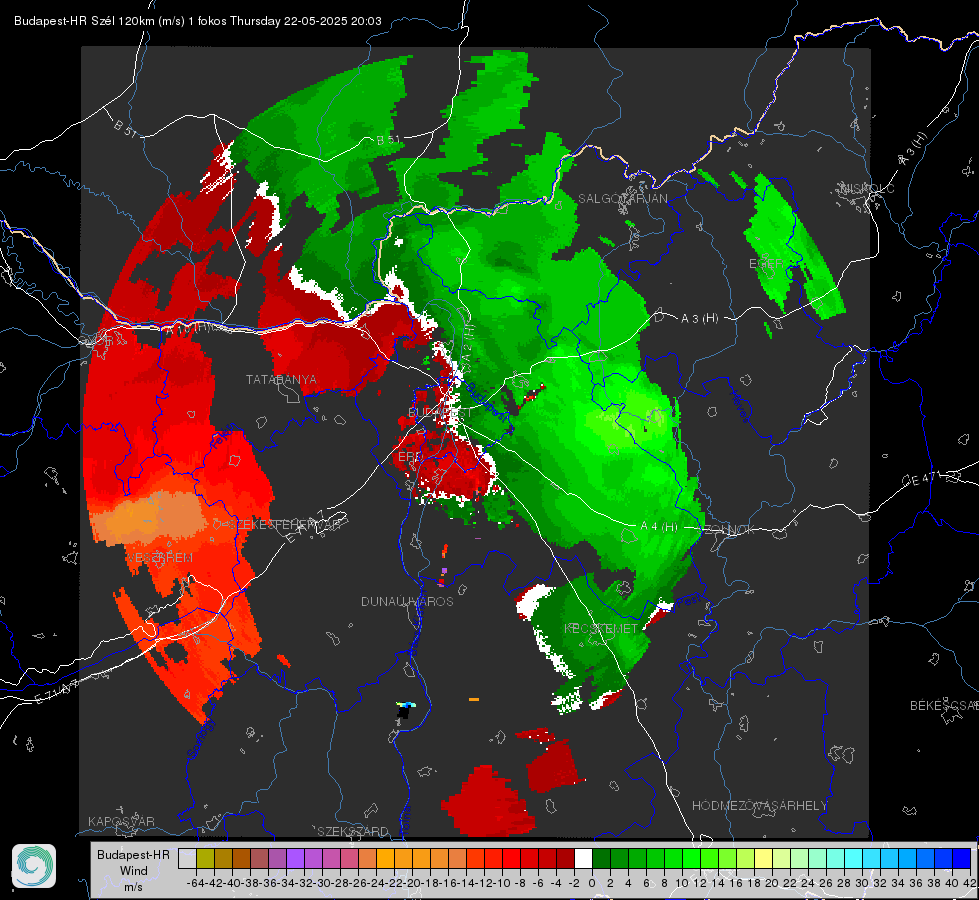The width and height of the screenshot is (979, 900).
Task: Click the blue 'Heves' county label
Action: (740, 405)
